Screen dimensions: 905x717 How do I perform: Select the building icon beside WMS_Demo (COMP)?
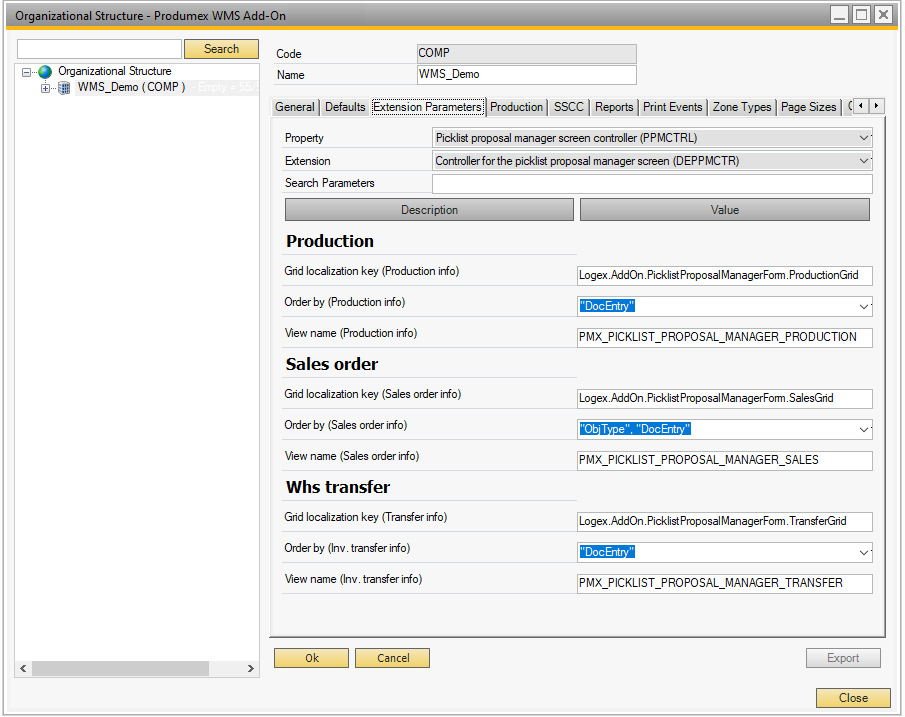click(x=63, y=87)
